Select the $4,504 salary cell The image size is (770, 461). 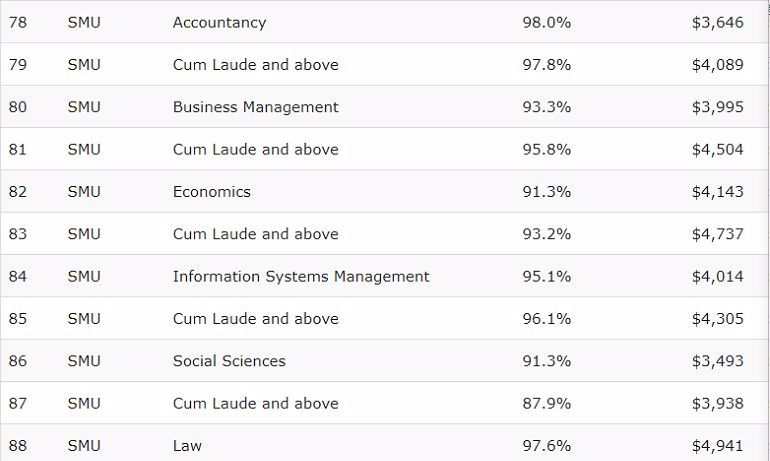pyautogui.click(x=717, y=150)
